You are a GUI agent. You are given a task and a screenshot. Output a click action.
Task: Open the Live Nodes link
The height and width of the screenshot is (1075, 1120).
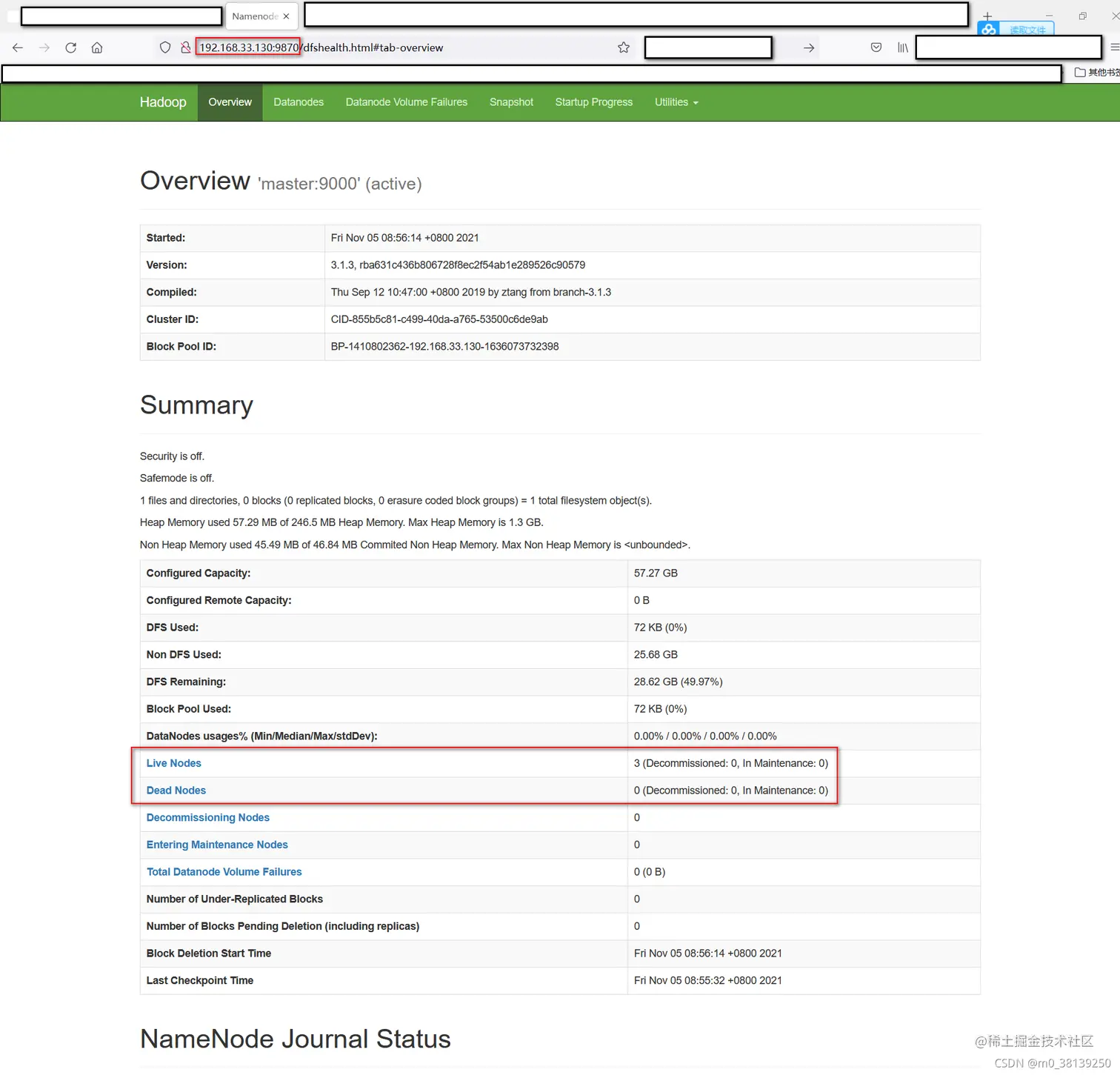(173, 763)
